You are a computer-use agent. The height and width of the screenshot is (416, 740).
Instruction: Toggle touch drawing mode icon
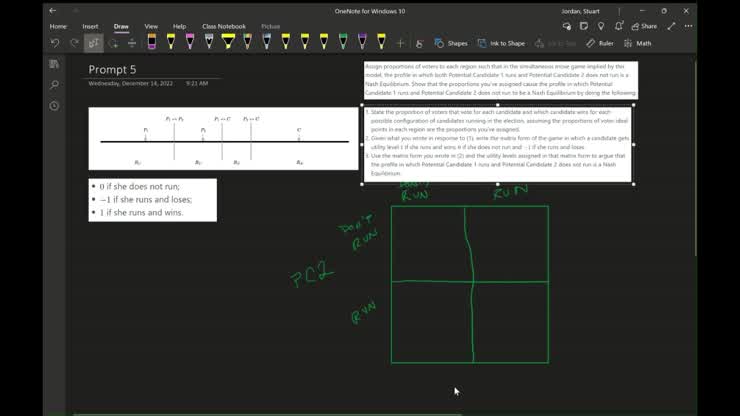[419, 43]
